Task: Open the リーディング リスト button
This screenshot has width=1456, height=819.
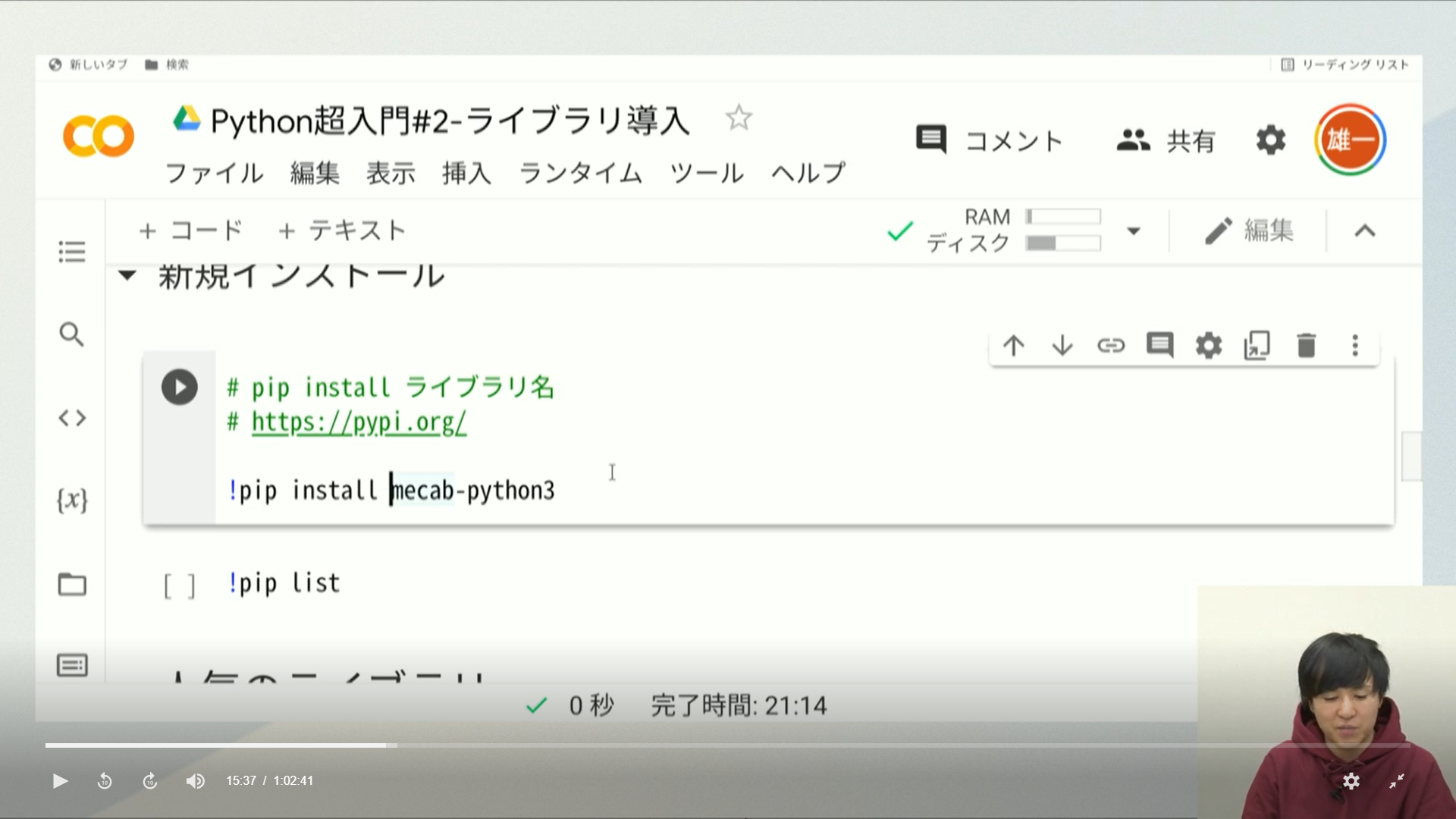Action: coord(1345,64)
